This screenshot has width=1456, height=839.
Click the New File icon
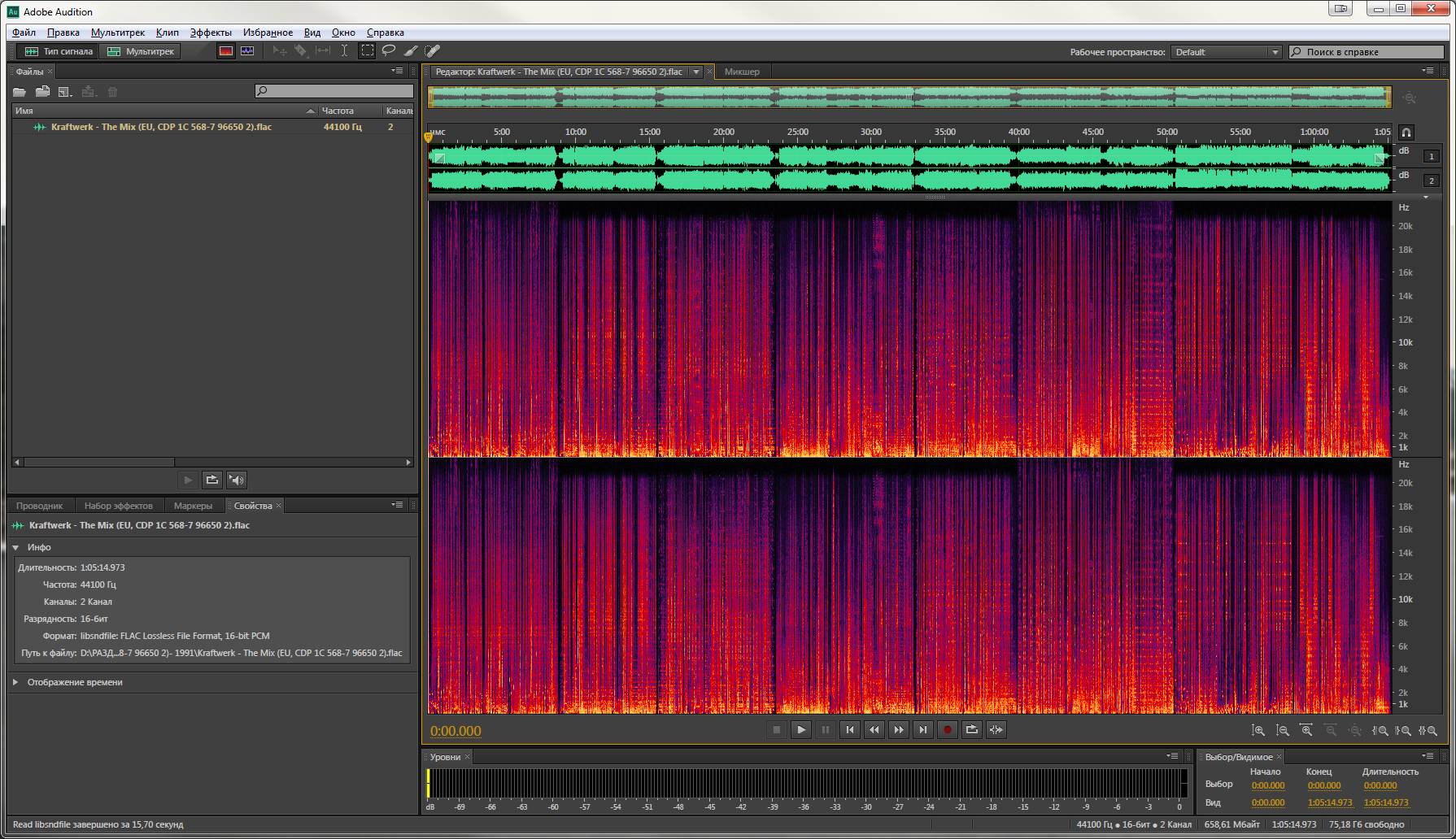[65, 92]
